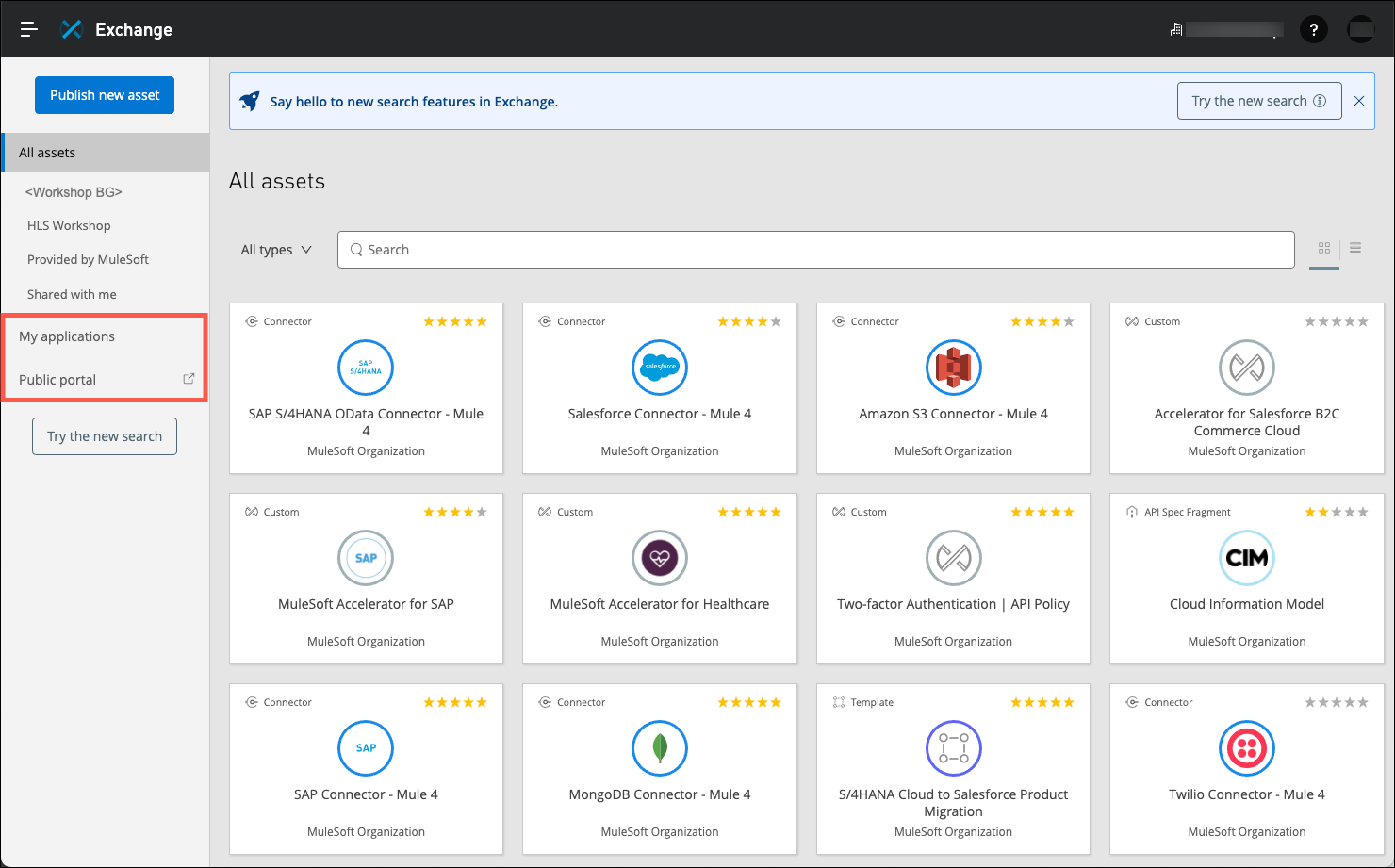Click the Custom label on Two-factor Authentication card
This screenshot has width=1395, height=868.
click(868, 512)
